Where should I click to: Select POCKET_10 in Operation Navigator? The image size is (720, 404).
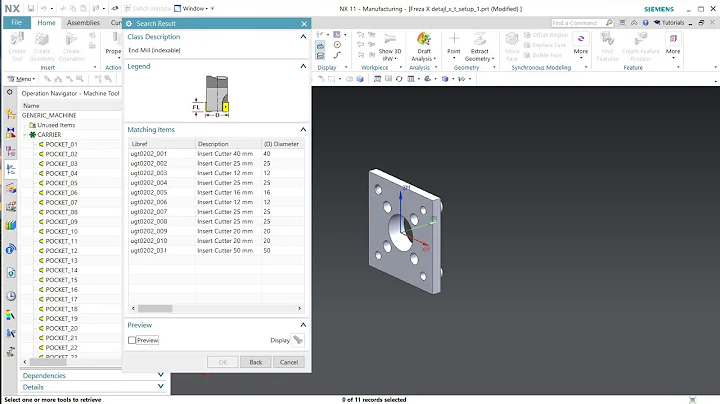[x=61, y=231]
